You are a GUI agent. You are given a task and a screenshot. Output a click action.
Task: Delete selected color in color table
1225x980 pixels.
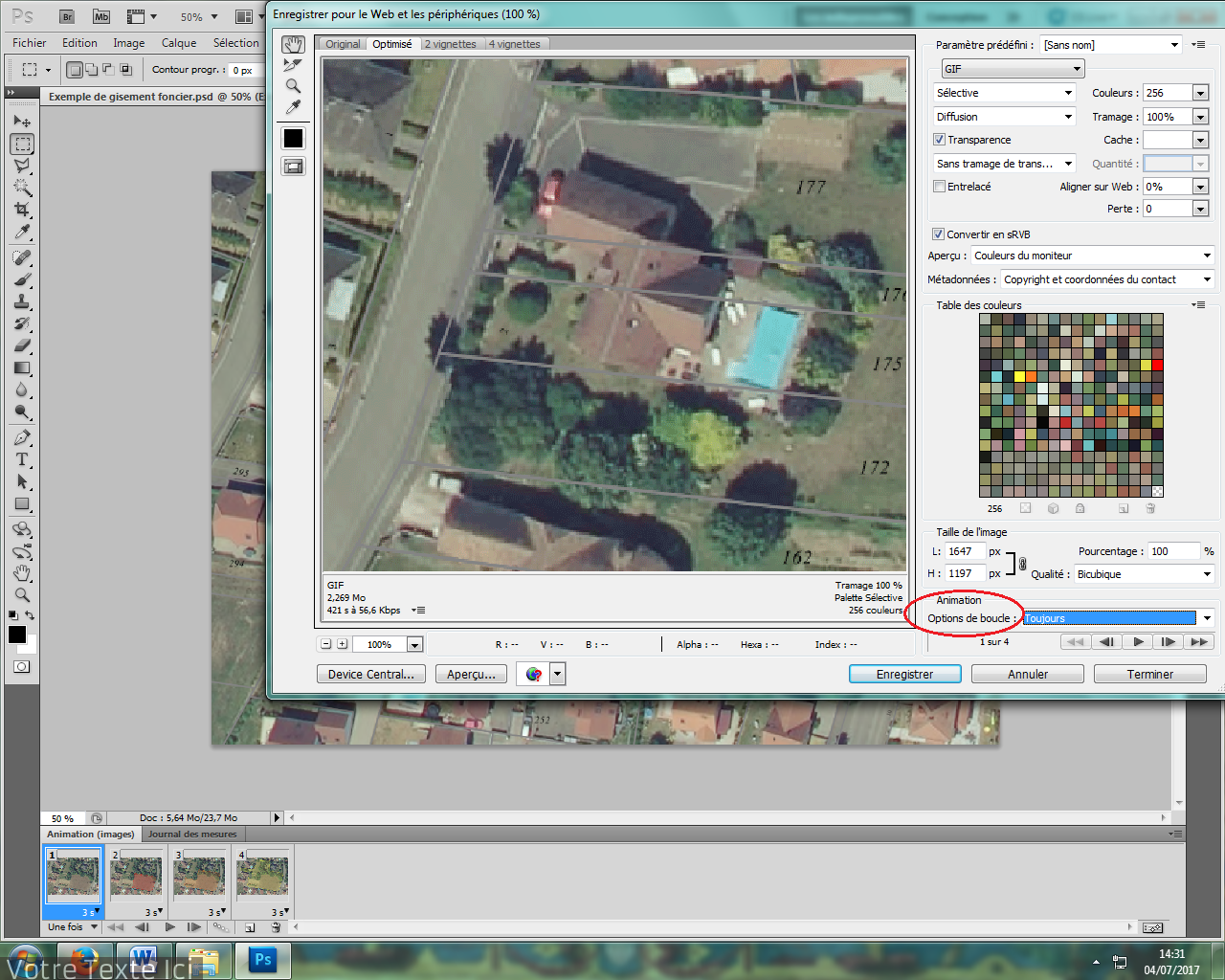click(x=1150, y=508)
